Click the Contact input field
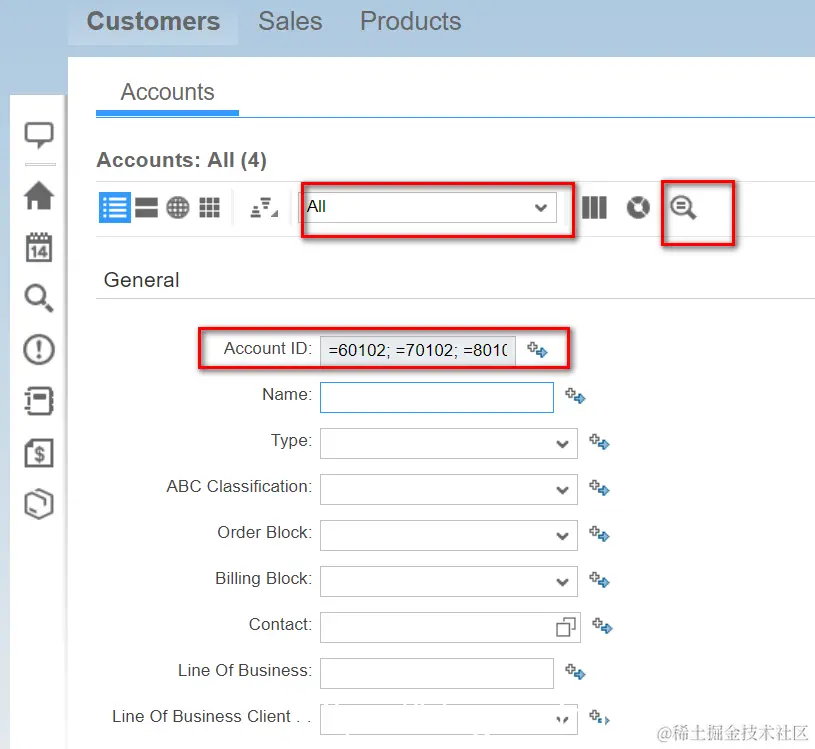The height and width of the screenshot is (749, 815). [450, 627]
